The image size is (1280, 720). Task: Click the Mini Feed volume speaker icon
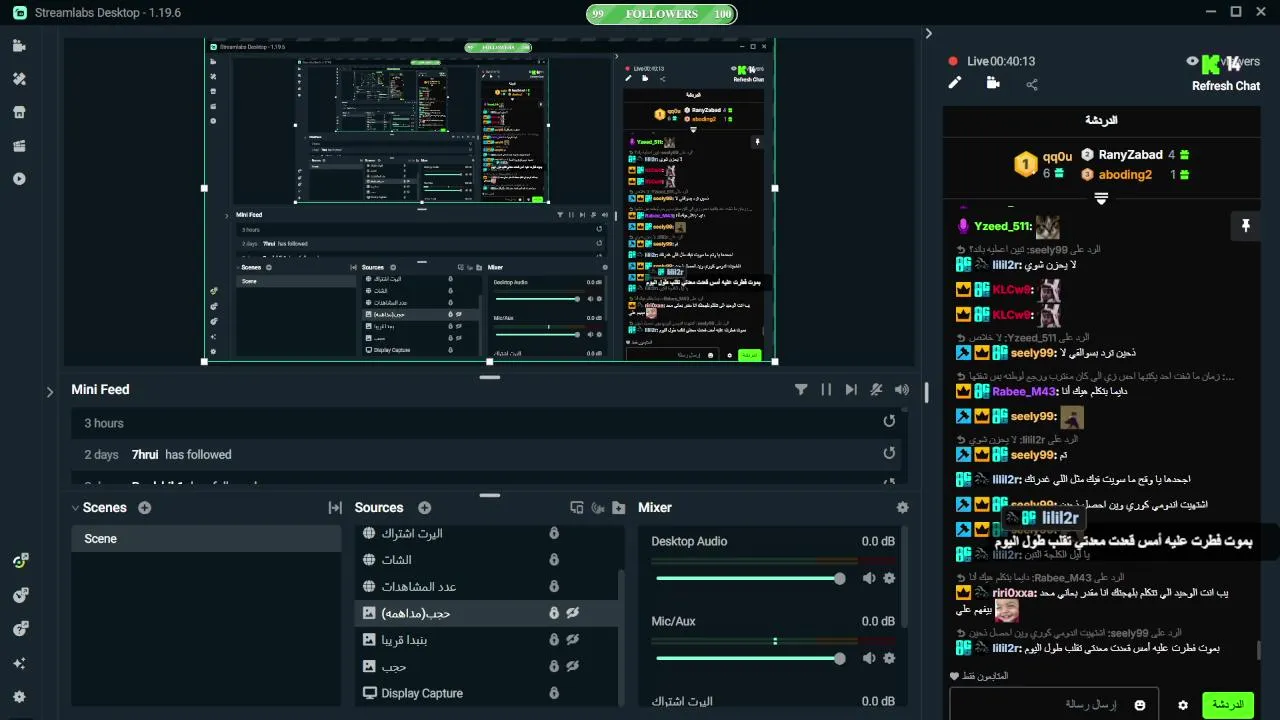coord(902,390)
